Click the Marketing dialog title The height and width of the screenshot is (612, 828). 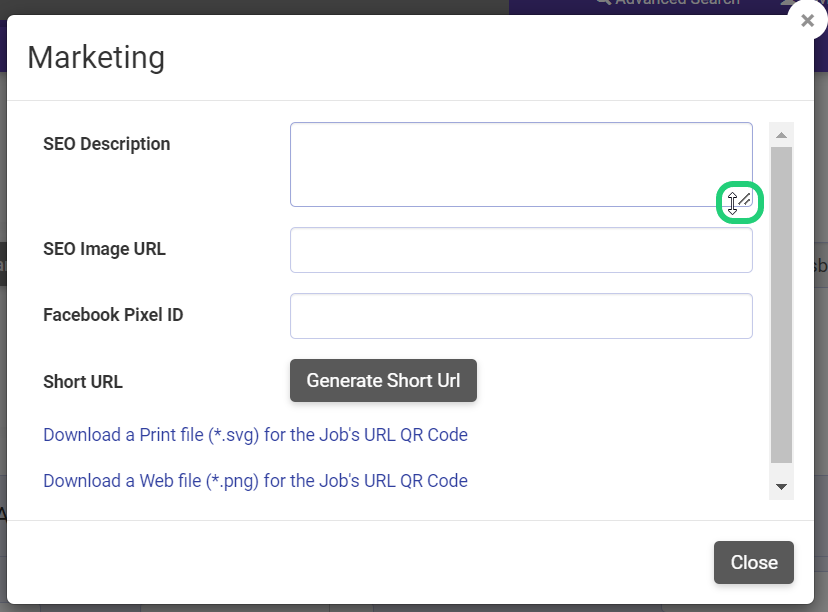96,57
